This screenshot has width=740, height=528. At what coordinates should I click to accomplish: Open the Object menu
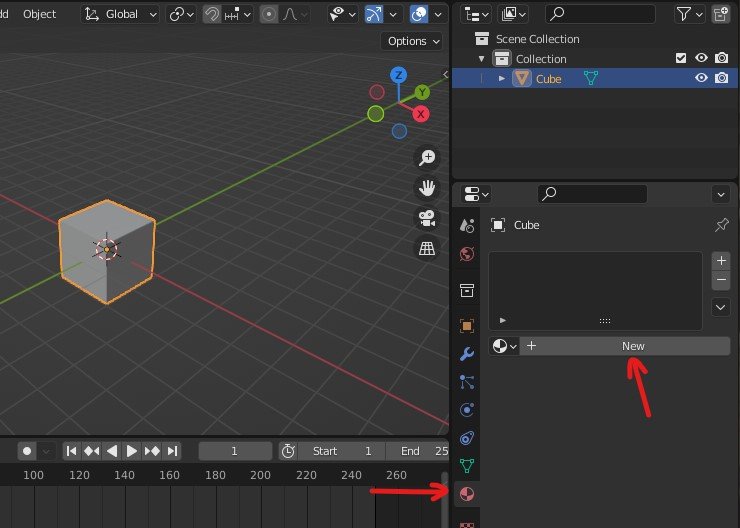click(39, 14)
